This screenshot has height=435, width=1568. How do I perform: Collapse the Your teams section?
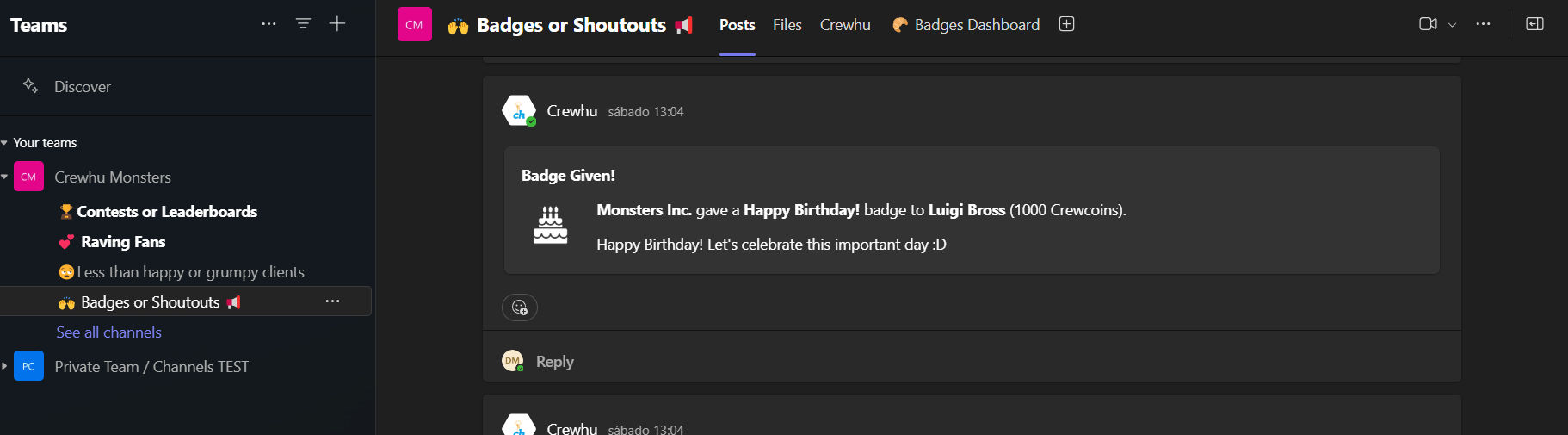tap(4, 143)
